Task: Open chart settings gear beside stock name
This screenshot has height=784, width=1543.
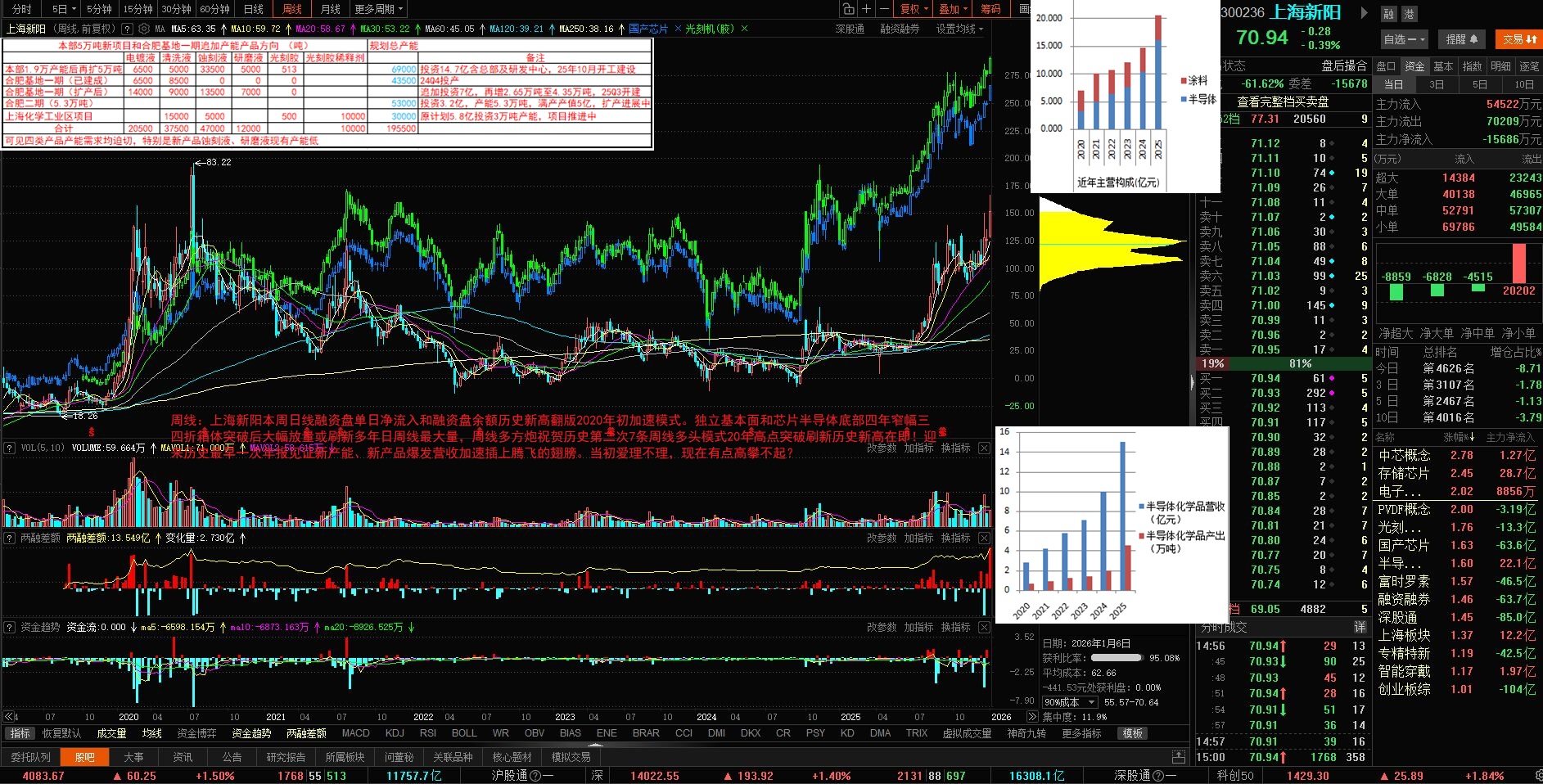Action: (x=144, y=29)
